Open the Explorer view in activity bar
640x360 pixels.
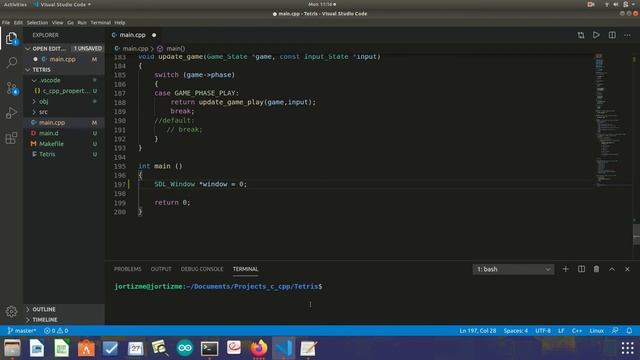point(11,39)
